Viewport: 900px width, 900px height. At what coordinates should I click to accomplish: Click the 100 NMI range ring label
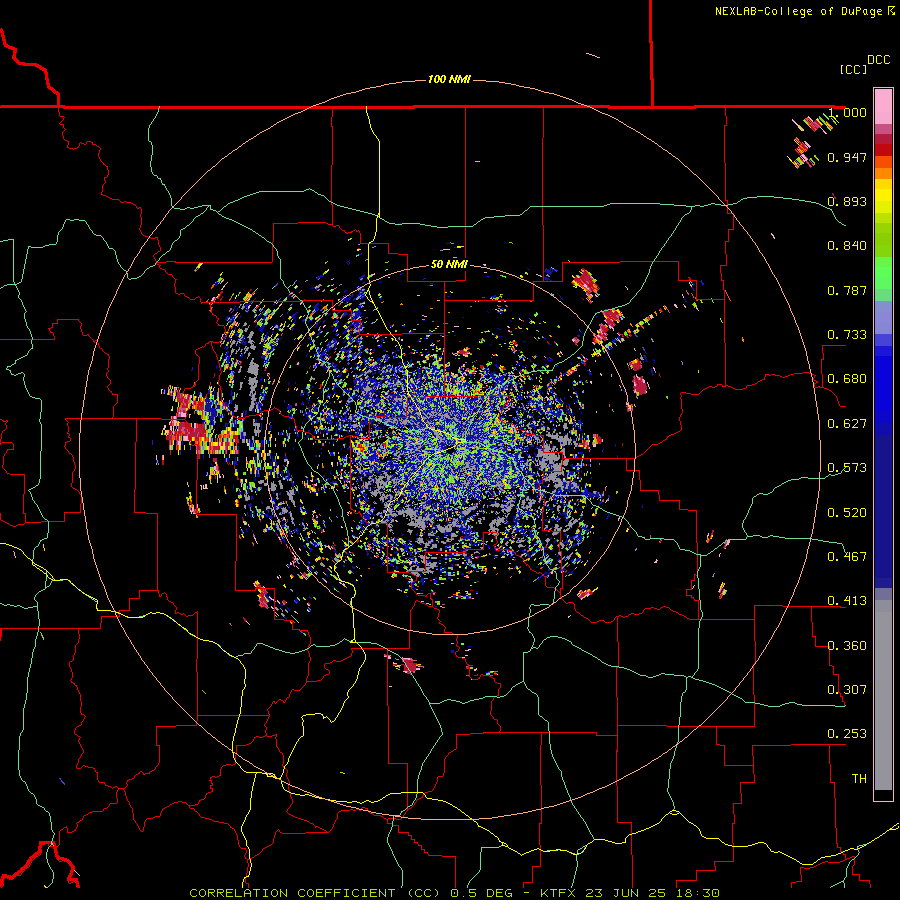[x=449, y=79]
